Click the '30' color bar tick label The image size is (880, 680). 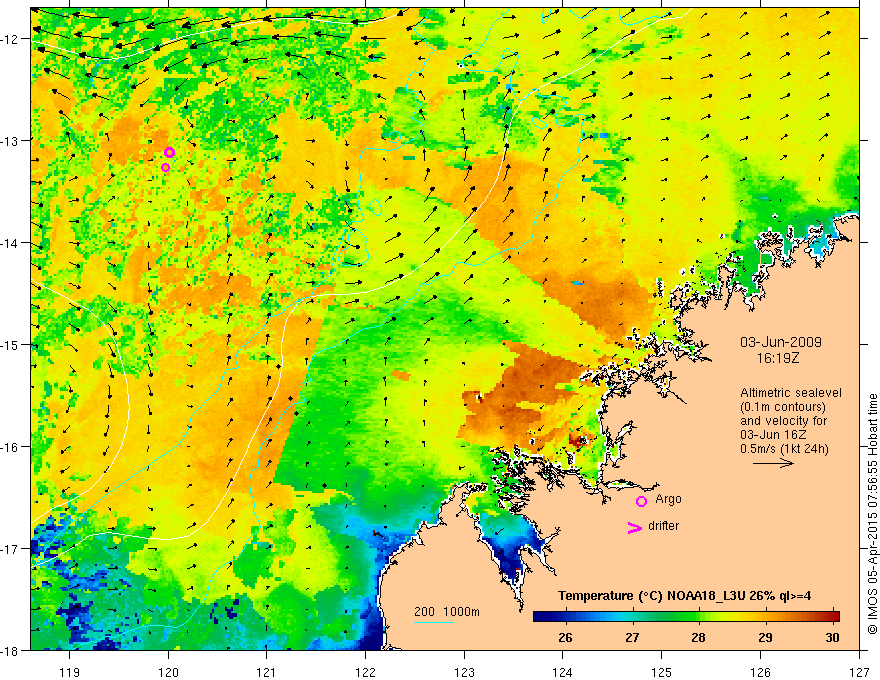(832, 637)
